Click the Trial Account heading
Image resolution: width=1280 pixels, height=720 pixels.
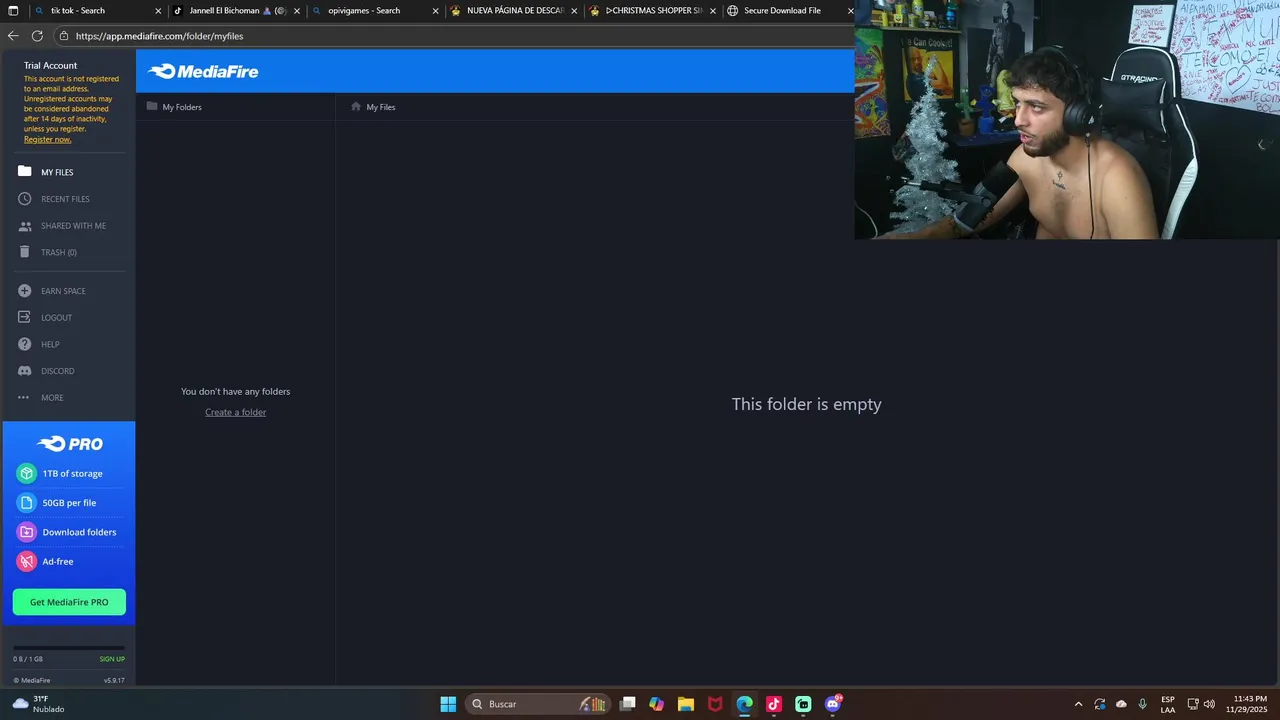coord(50,65)
